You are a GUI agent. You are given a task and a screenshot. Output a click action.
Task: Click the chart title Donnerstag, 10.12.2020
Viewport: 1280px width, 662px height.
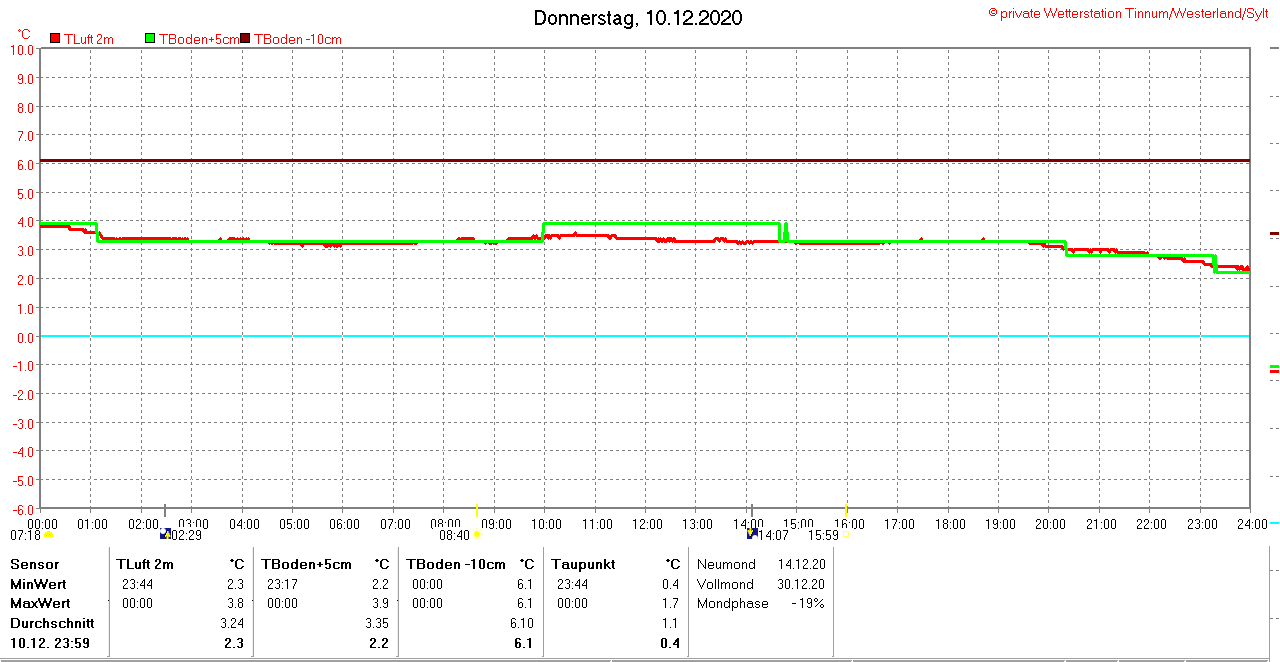(638, 18)
